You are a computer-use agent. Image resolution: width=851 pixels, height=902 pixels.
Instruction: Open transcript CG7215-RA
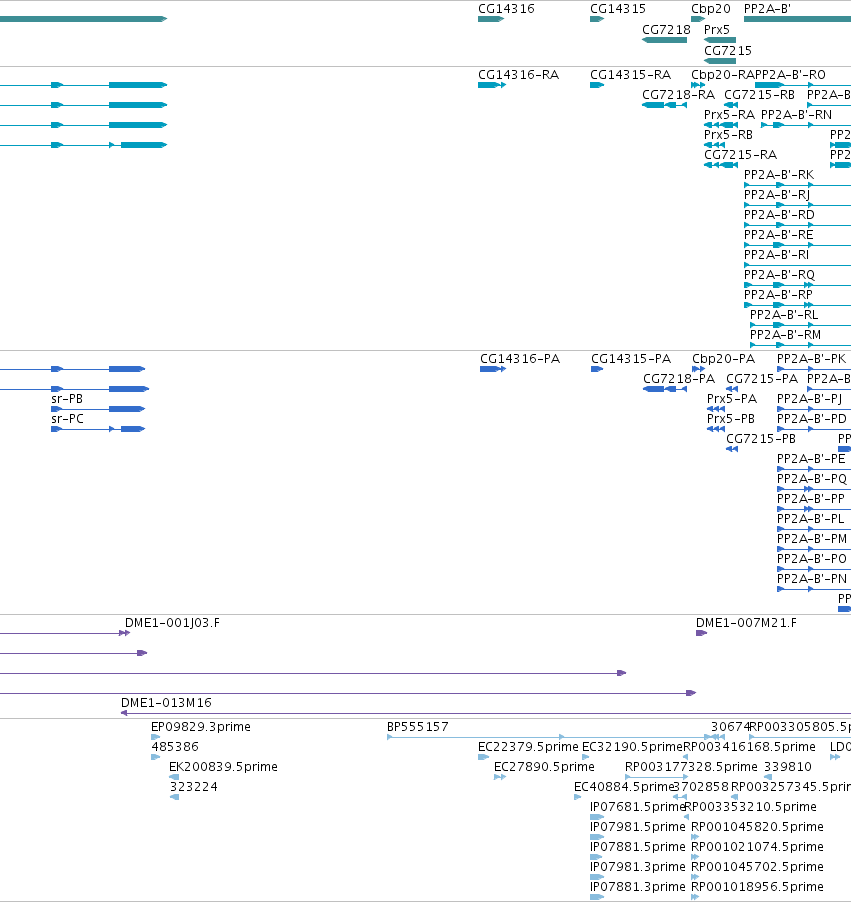(x=740, y=155)
